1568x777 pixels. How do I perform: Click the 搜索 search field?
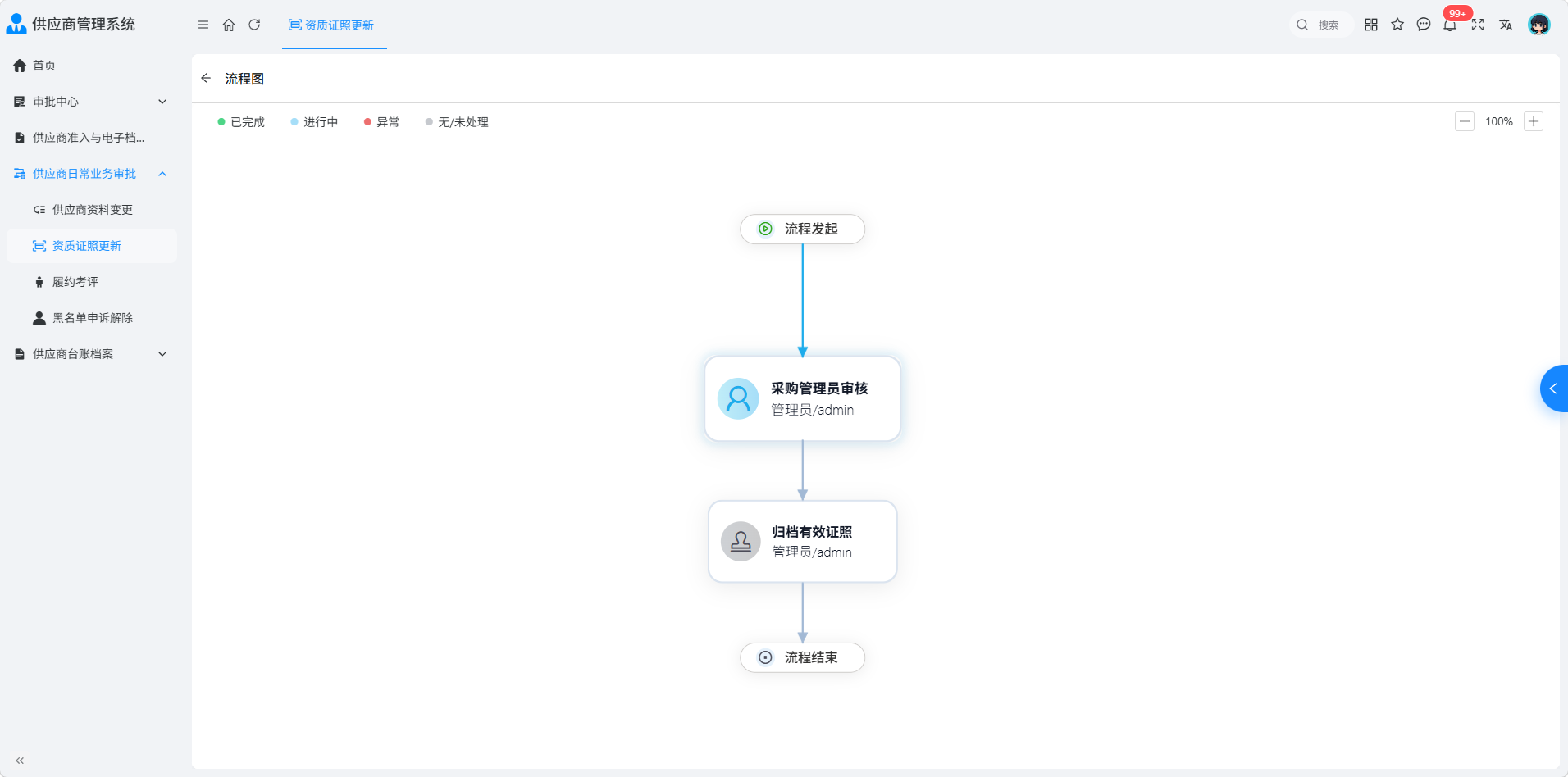tap(1320, 25)
